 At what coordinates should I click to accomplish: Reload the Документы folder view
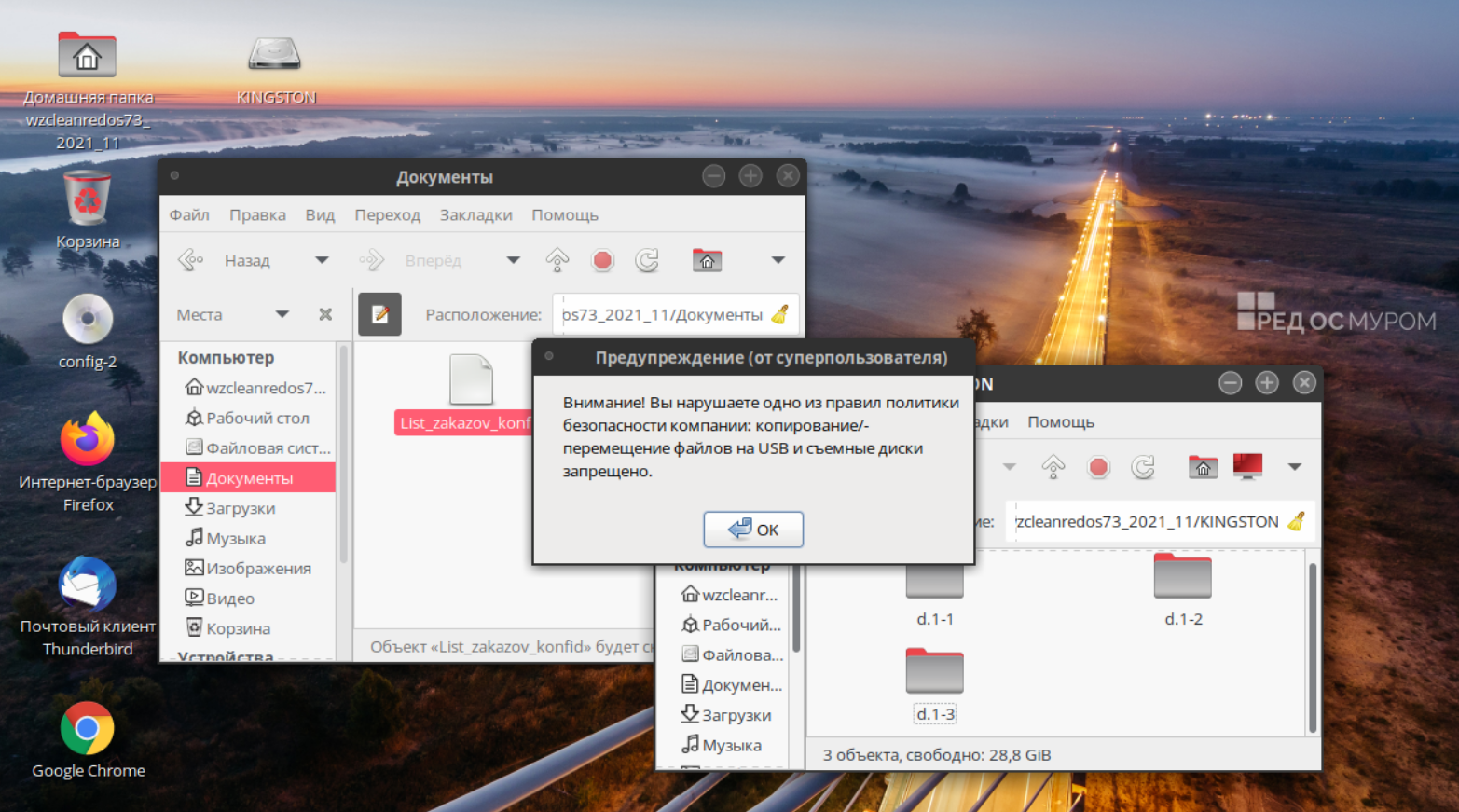pyautogui.click(x=647, y=260)
